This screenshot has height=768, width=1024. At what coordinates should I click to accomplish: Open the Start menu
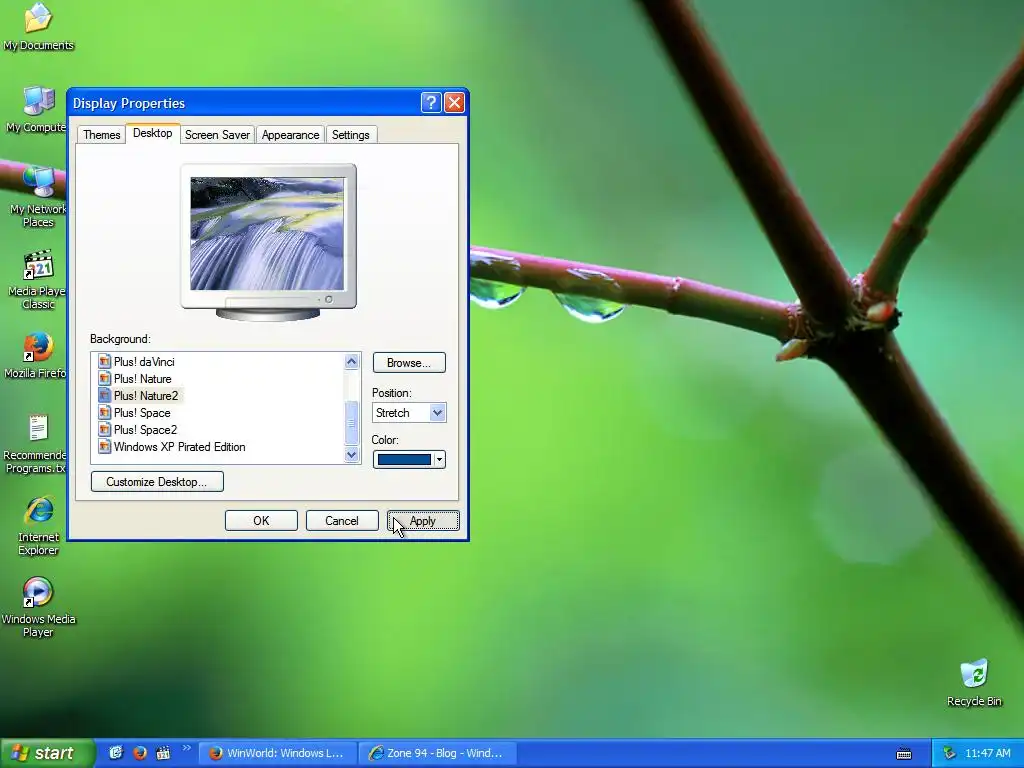48,753
